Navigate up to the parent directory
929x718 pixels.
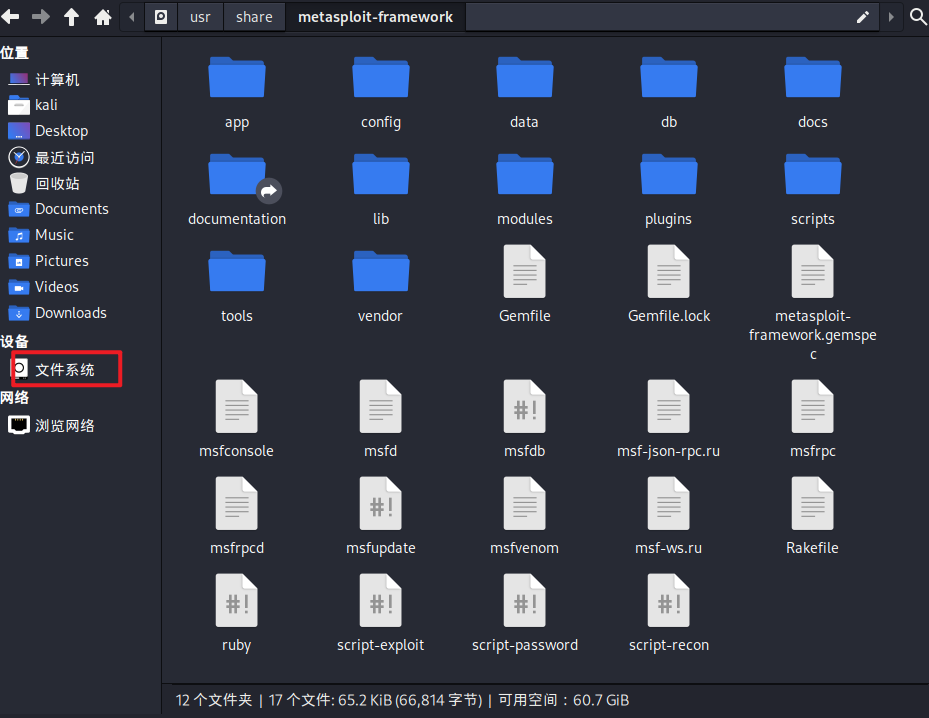click(x=72, y=17)
